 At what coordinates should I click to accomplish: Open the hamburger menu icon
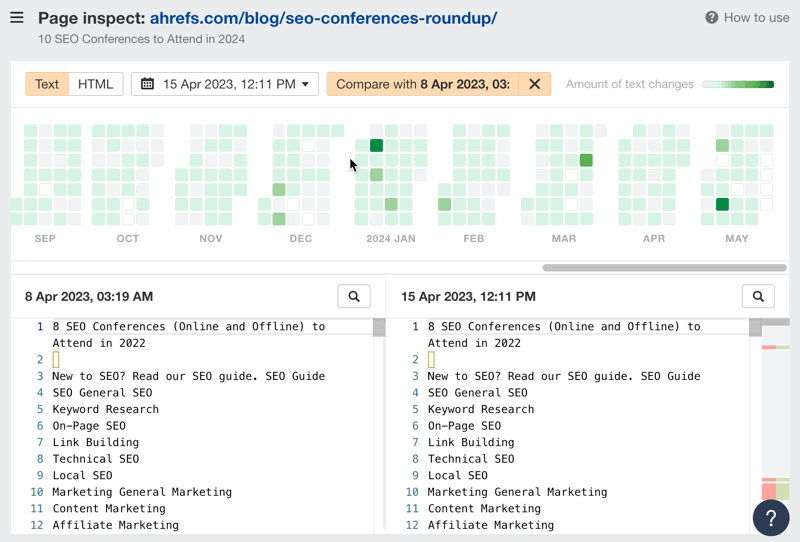point(16,17)
